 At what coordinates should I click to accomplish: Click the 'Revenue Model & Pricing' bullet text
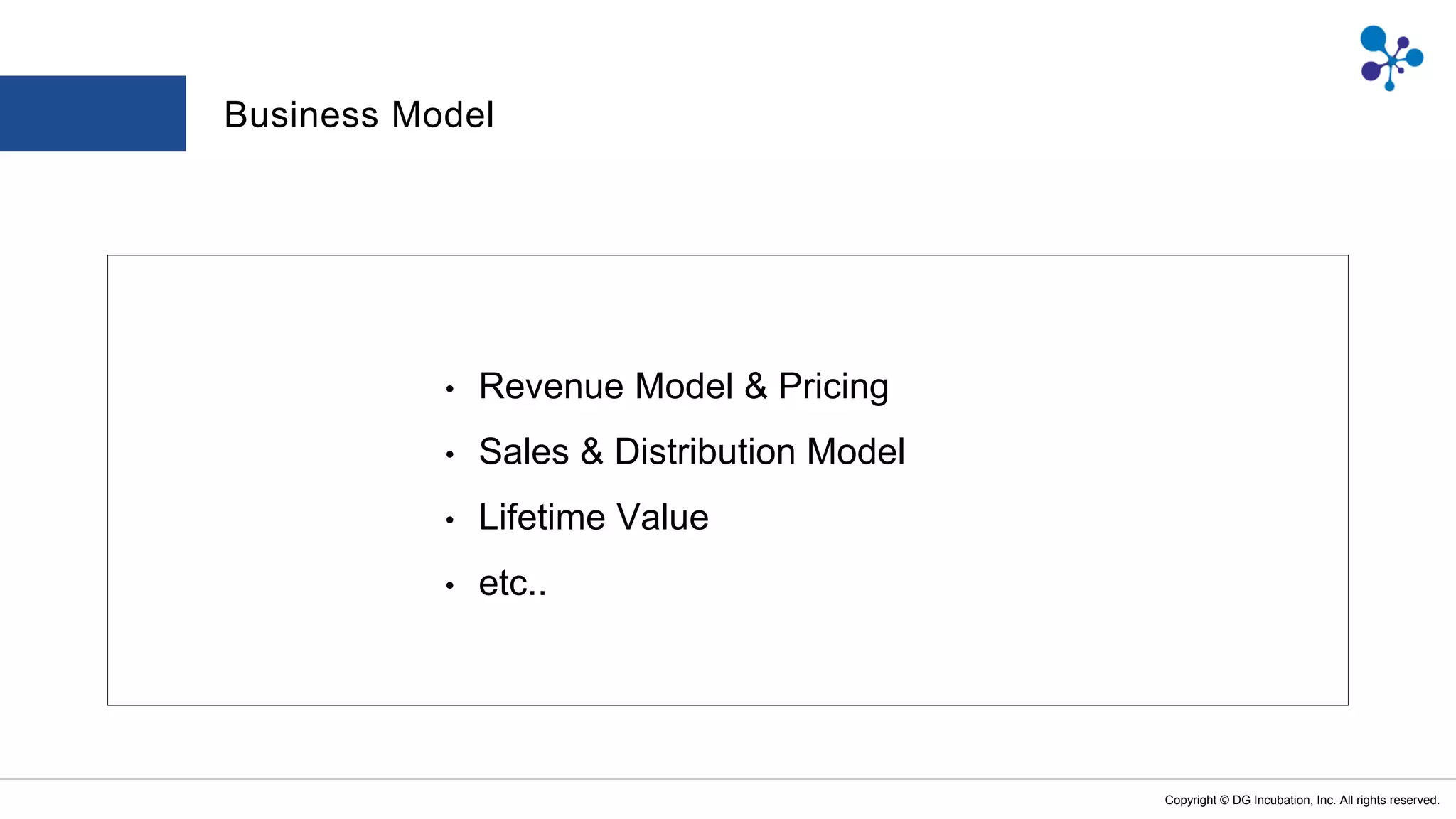pyautogui.click(x=683, y=386)
